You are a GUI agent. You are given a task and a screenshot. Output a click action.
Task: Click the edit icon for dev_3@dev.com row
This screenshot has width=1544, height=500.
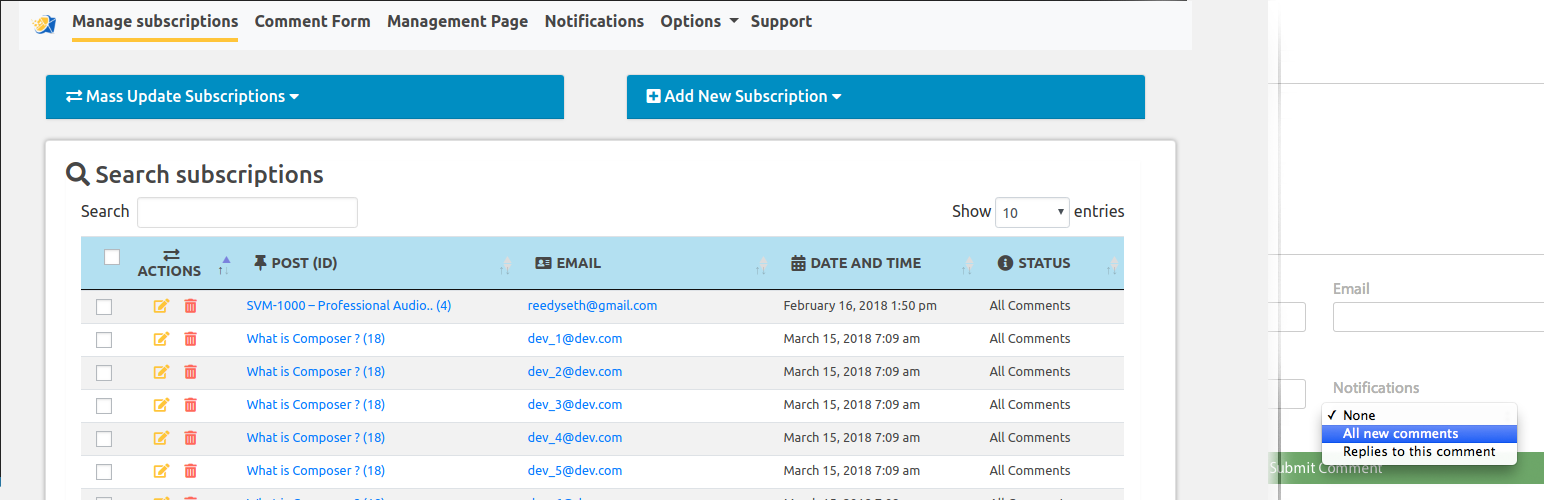(x=161, y=405)
